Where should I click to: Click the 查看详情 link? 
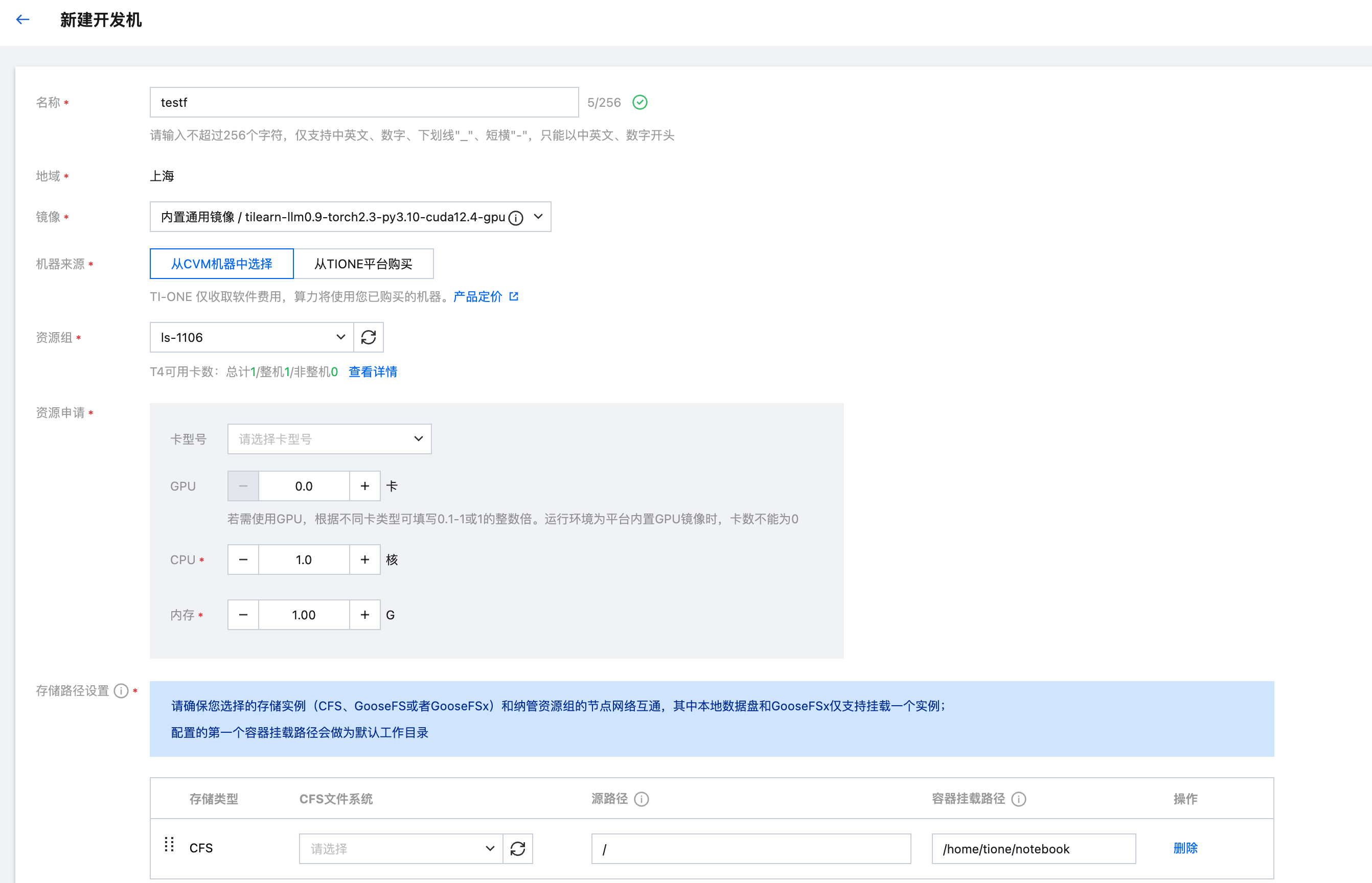pyautogui.click(x=373, y=372)
